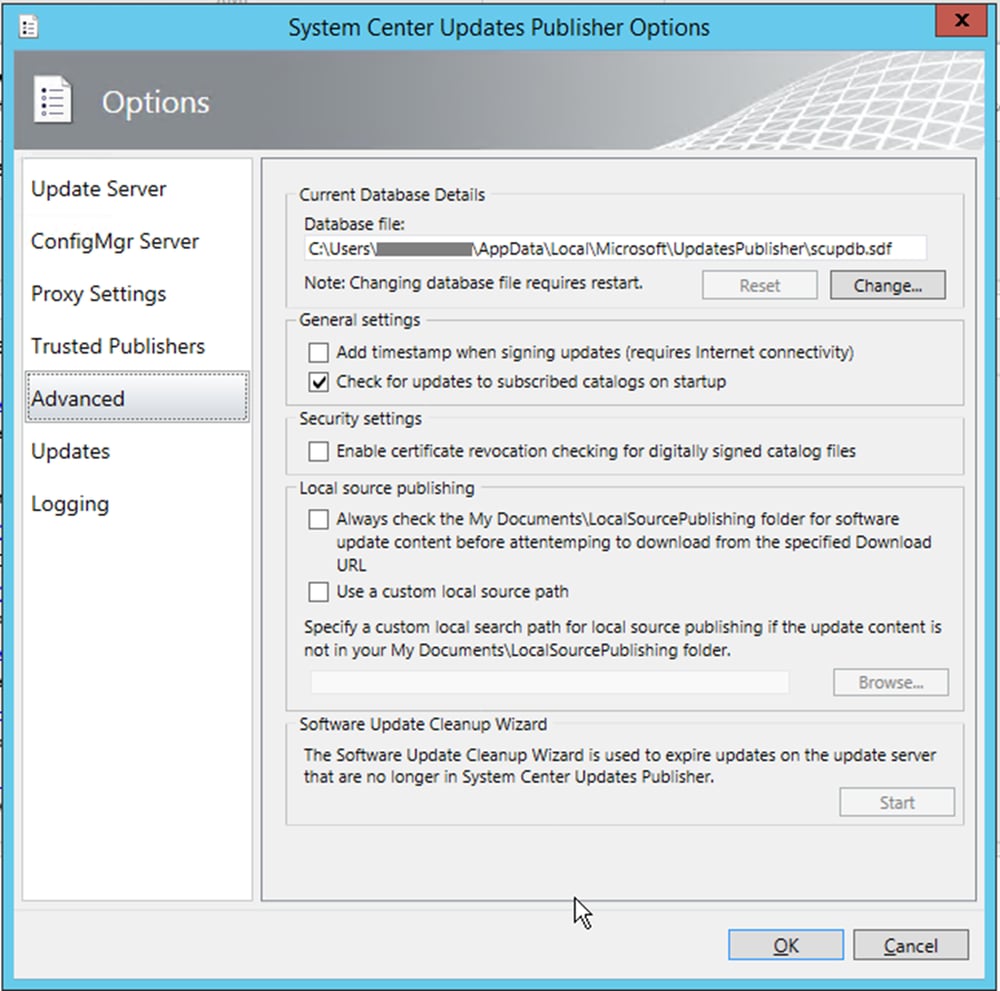Browse for a custom local source path
The image size is (1000, 991).
coord(889,682)
